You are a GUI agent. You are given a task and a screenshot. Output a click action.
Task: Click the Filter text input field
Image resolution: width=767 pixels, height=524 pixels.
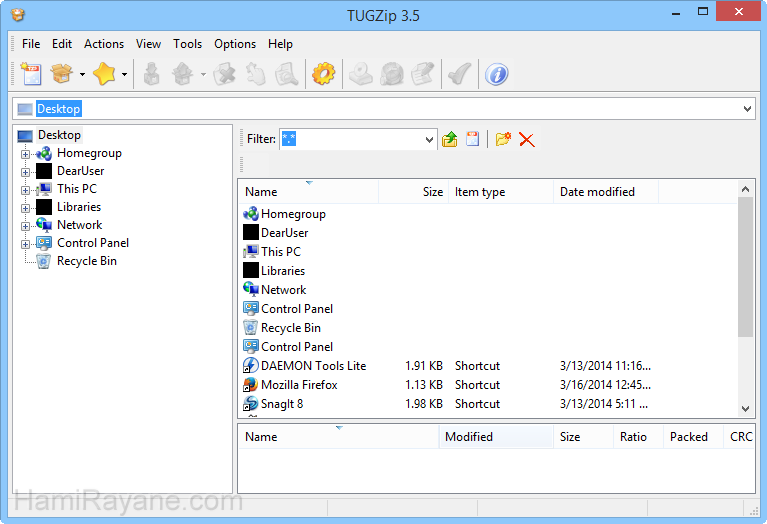tap(352, 139)
